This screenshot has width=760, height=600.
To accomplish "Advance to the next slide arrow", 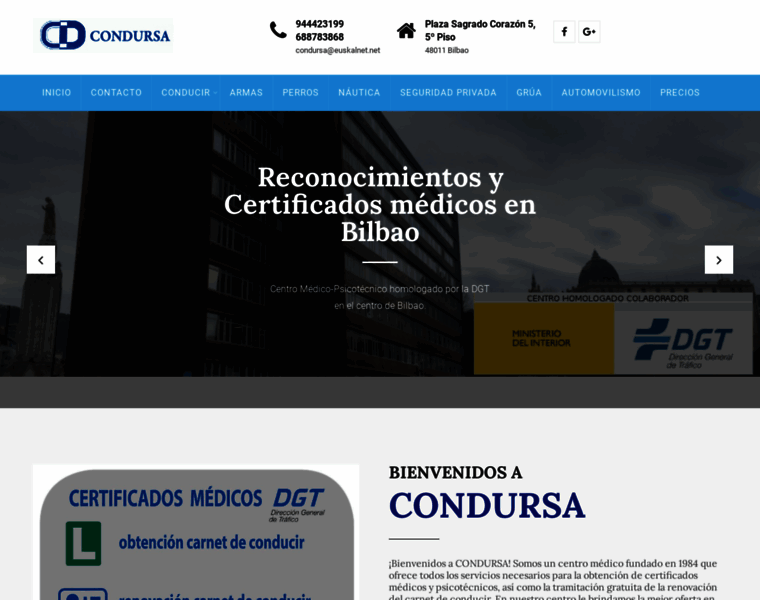I will 719,260.
